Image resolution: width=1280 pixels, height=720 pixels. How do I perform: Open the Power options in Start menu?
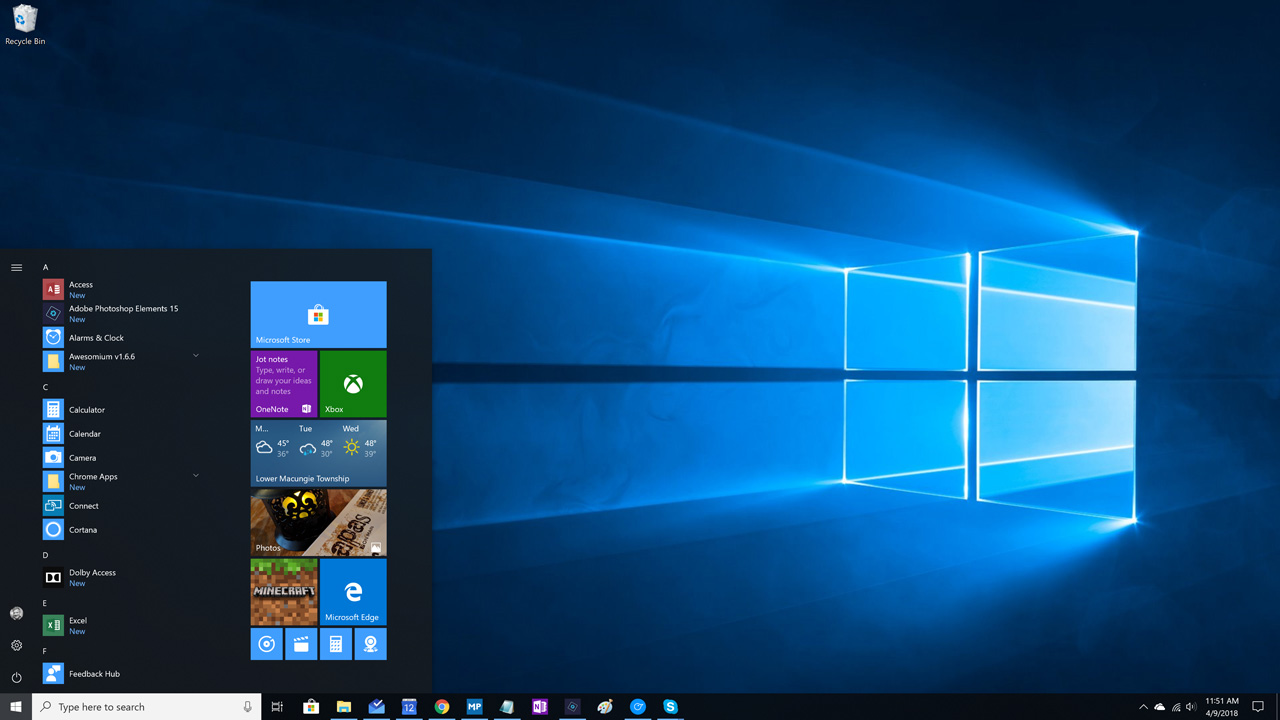pyautogui.click(x=16, y=677)
